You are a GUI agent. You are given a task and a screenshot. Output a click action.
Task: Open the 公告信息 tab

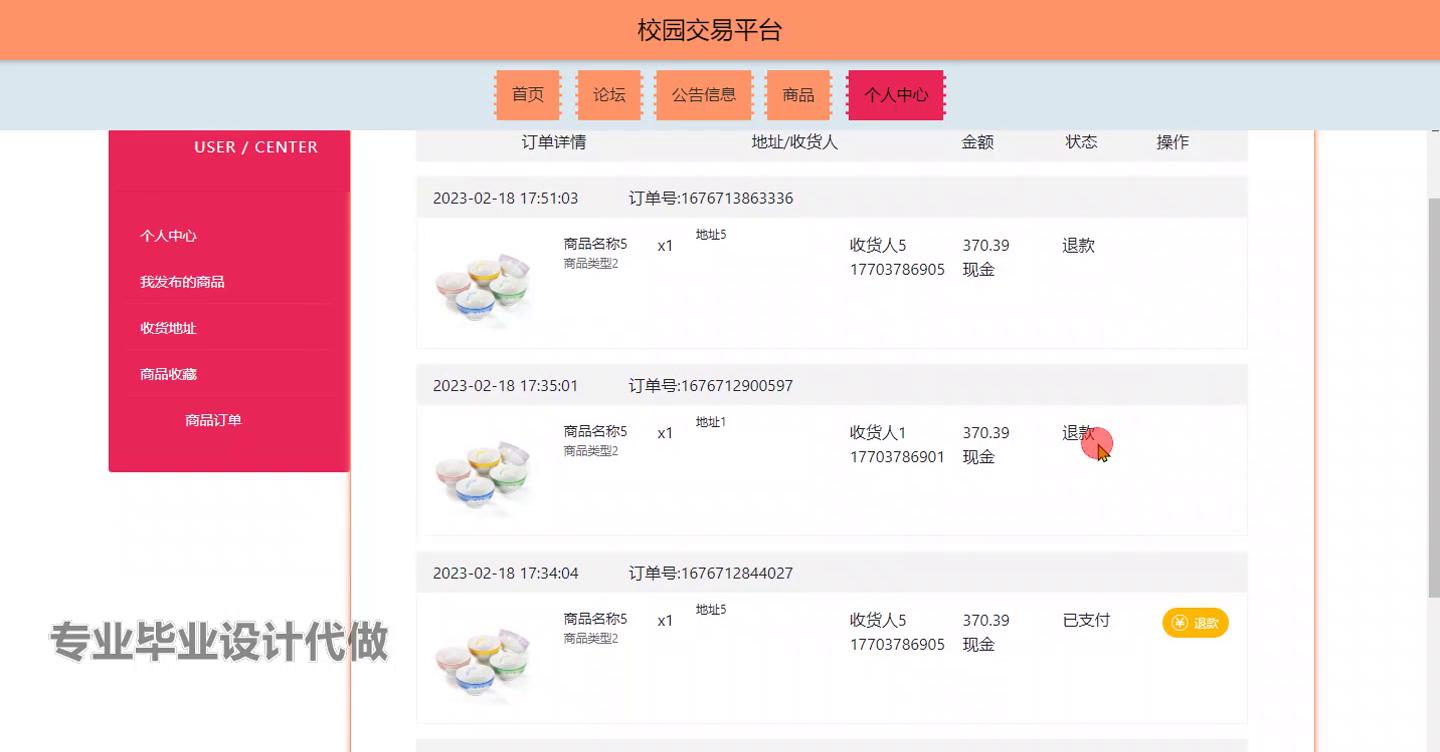704,95
